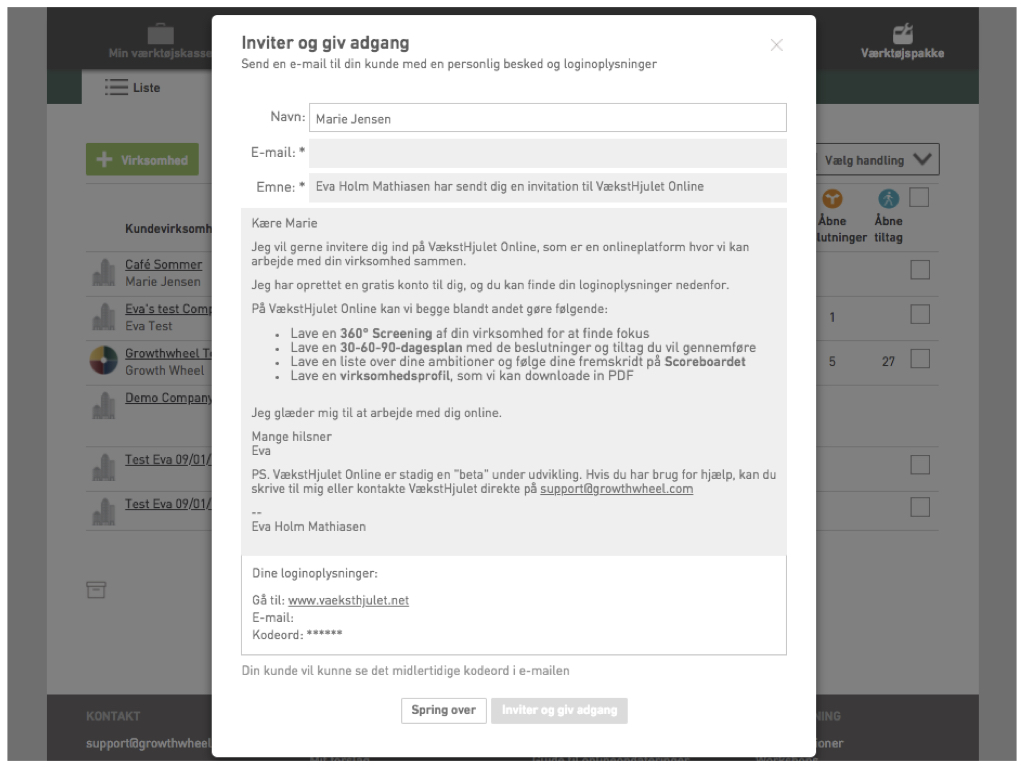Click the Spring over button
This screenshot has height=768, width=1024.
(443, 710)
